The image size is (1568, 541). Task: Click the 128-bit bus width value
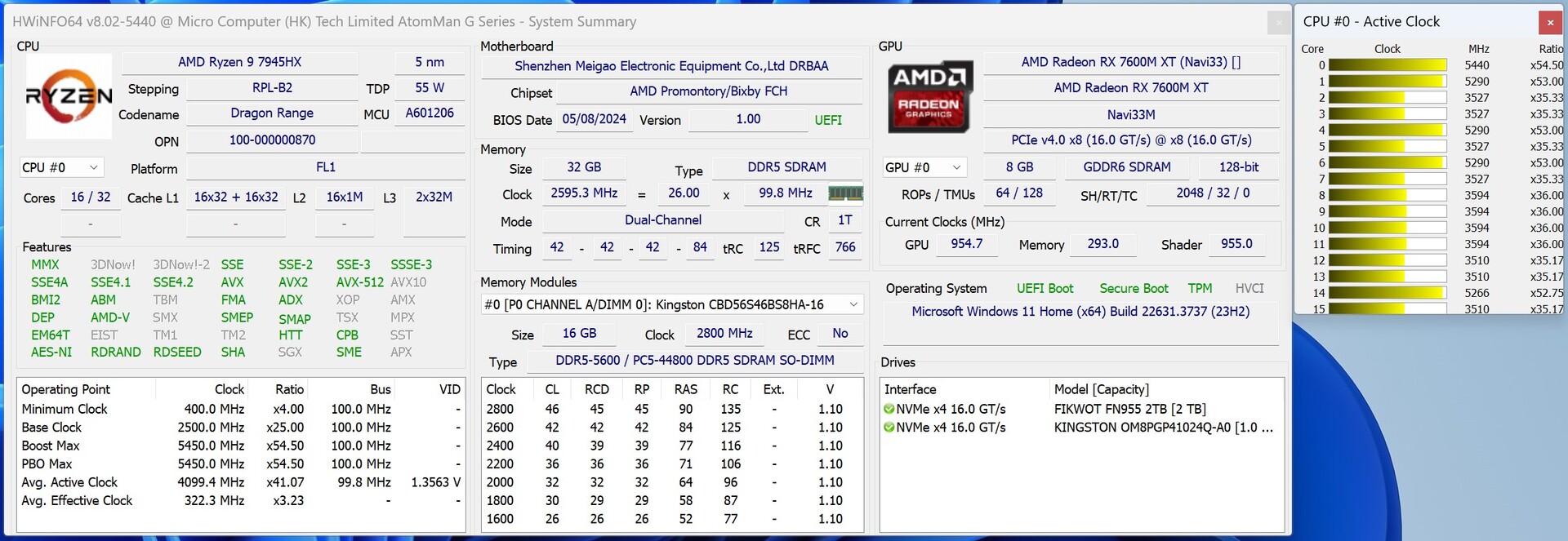(x=1238, y=167)
